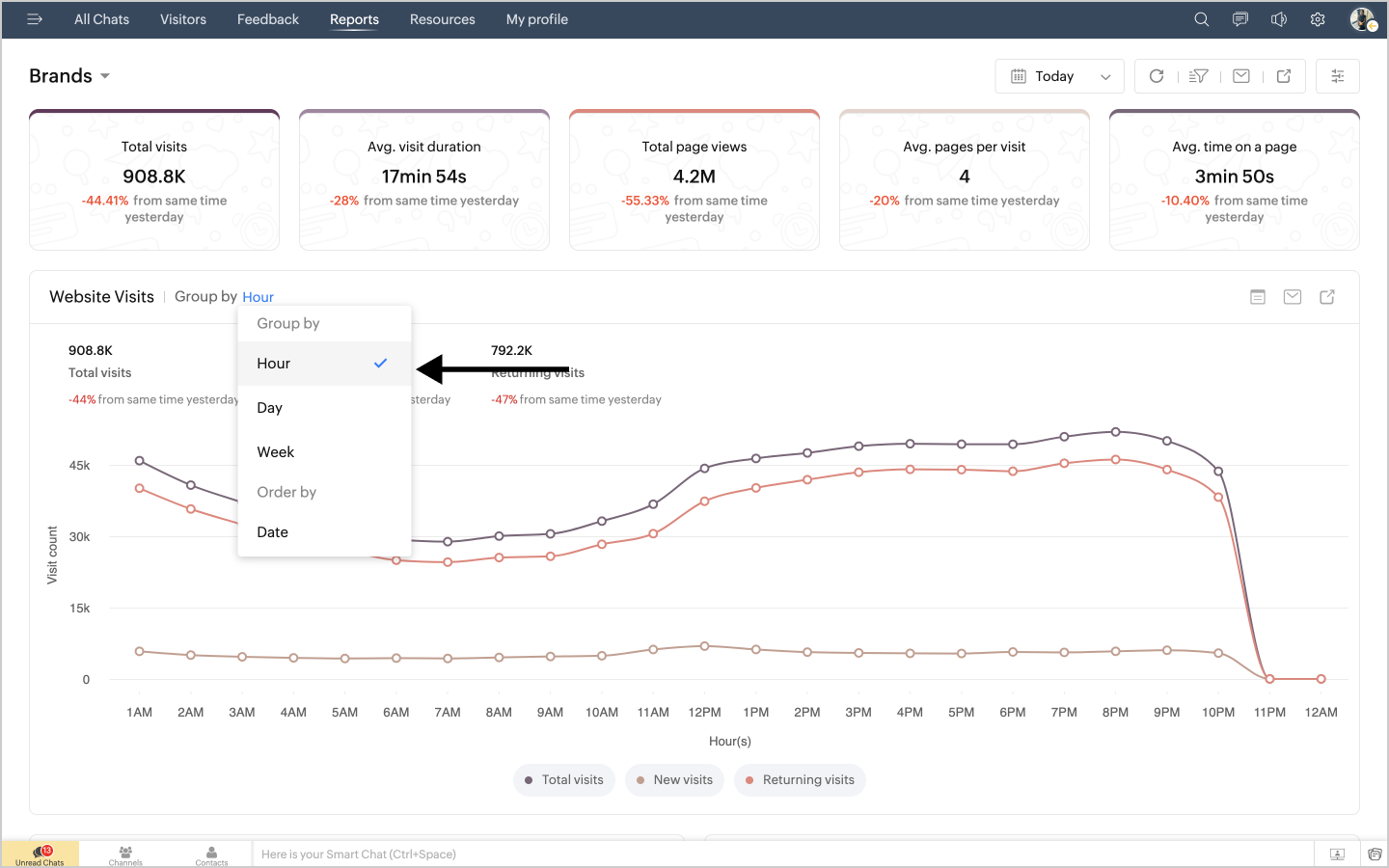This screenshot has height=868, width=1389.
Task: Toggle New visits legend series
Action: pyautogui.click(x=675, y=780)
